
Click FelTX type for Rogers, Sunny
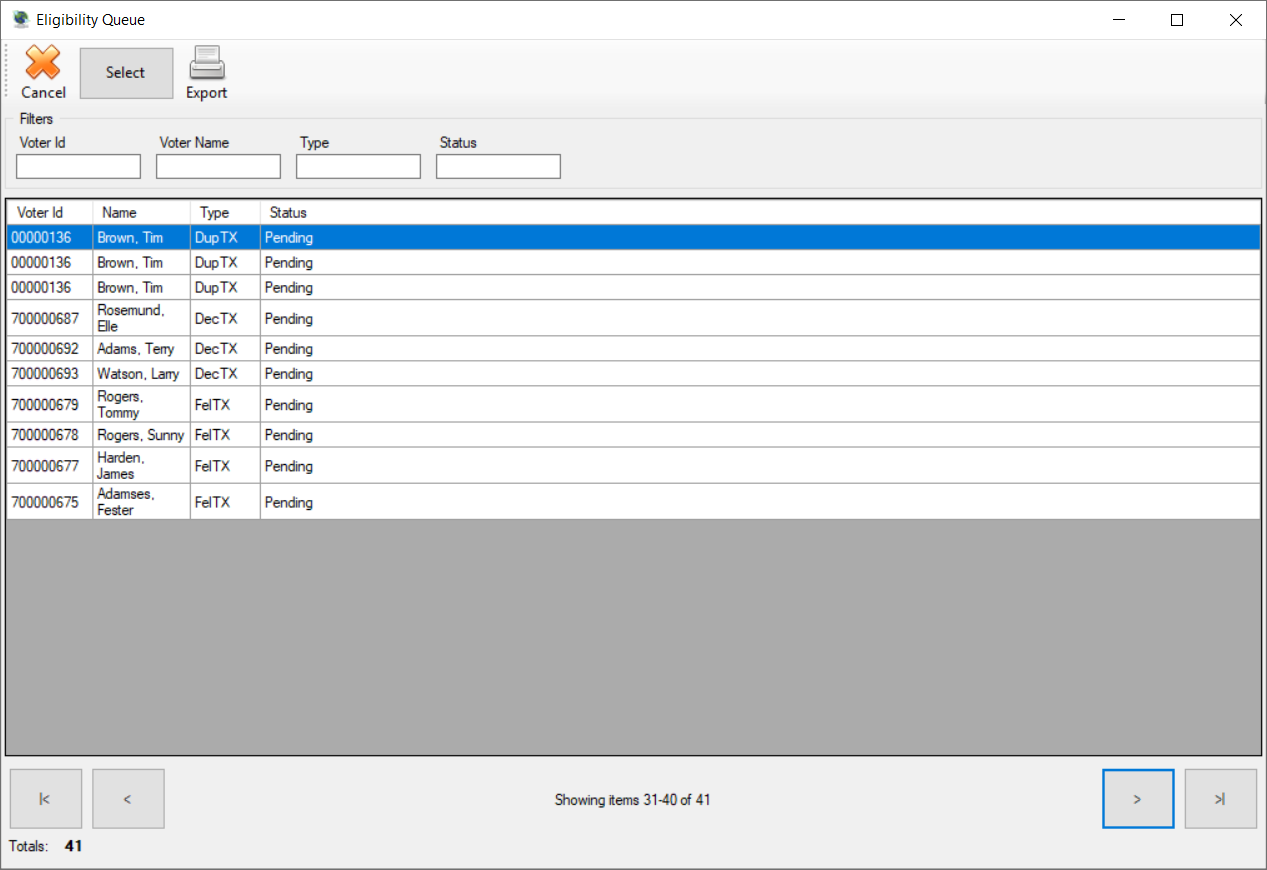coord(226,435)
